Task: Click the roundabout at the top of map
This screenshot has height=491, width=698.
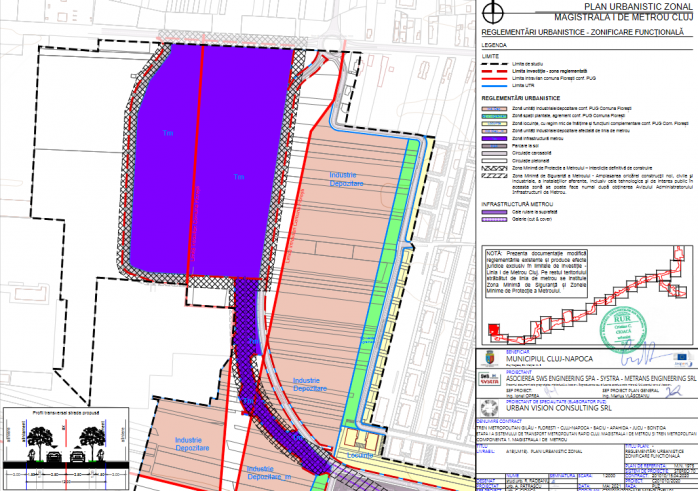Action: pyautogui.click(x=332, y=44)
